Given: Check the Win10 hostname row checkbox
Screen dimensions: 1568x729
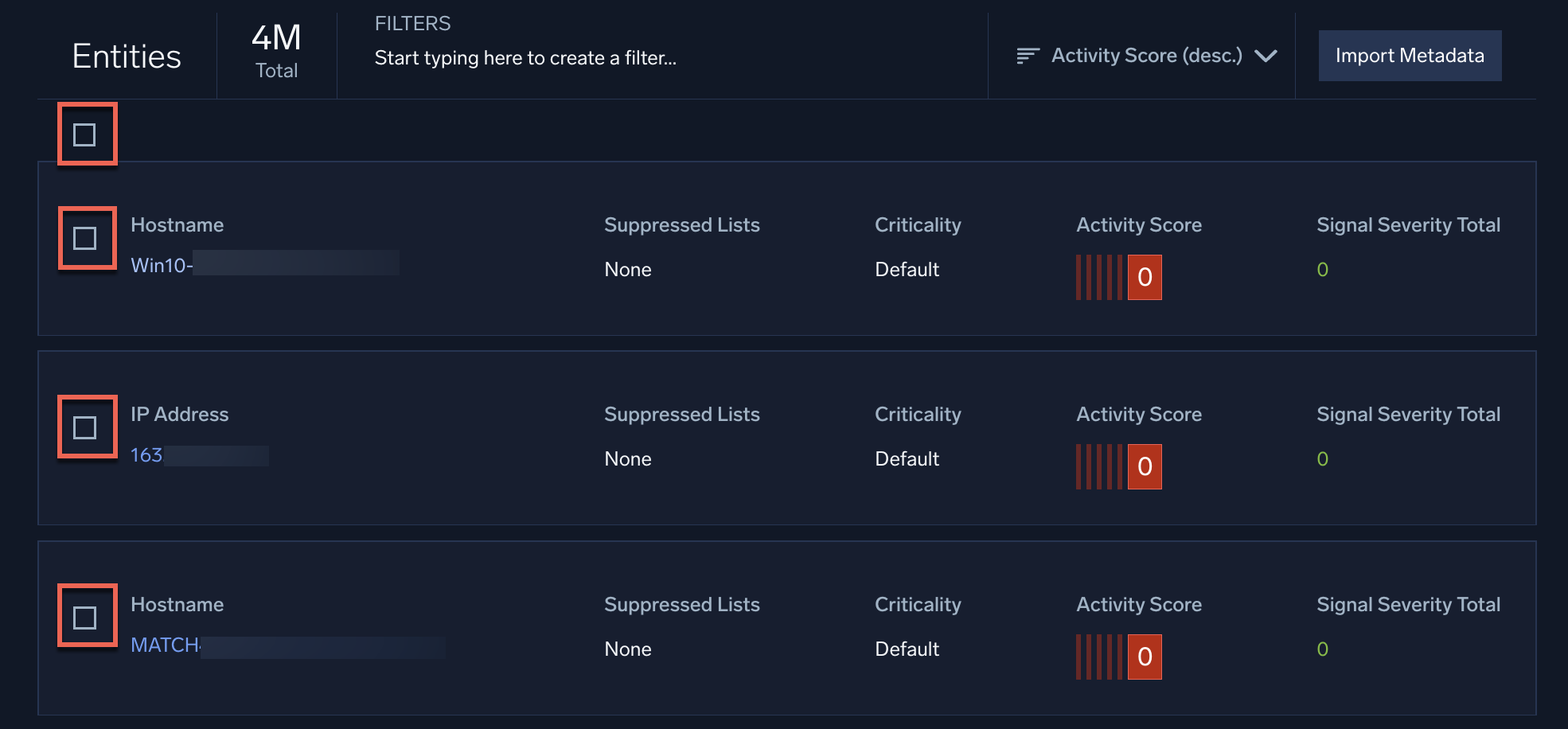Looking at the screenshot, I should (x=87, y=238).
